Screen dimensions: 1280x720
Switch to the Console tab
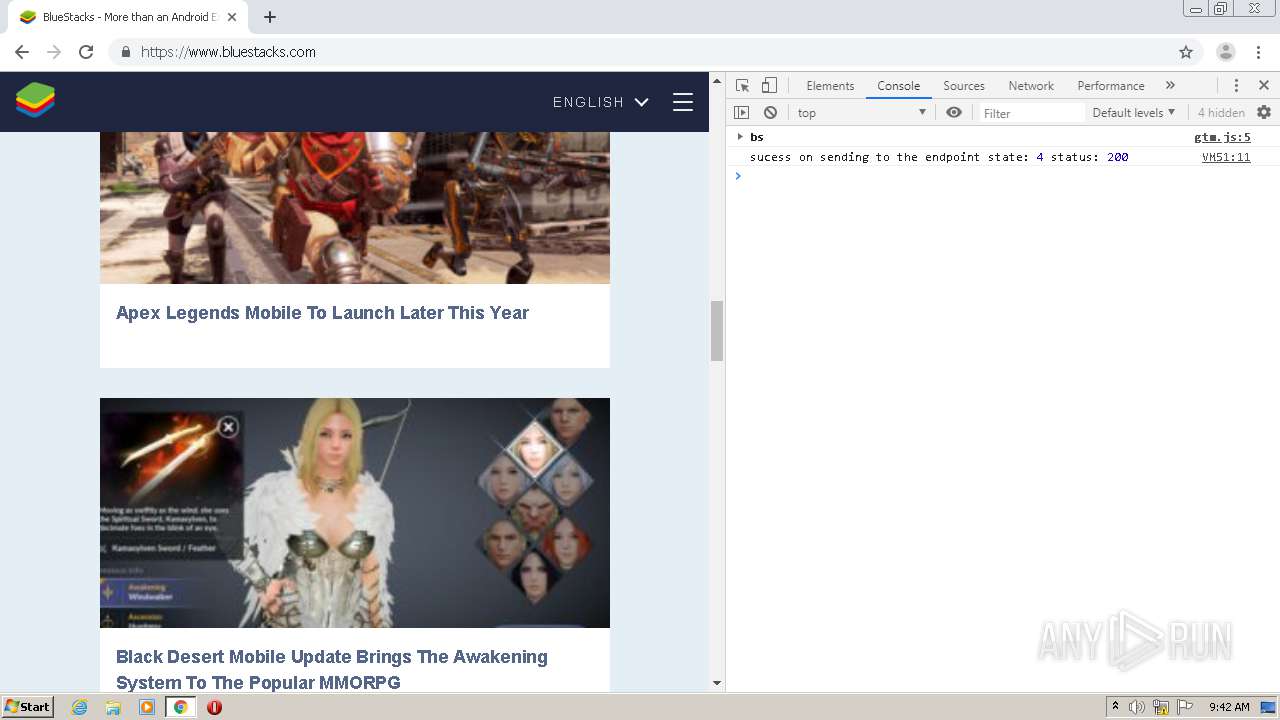pos(898,86)
